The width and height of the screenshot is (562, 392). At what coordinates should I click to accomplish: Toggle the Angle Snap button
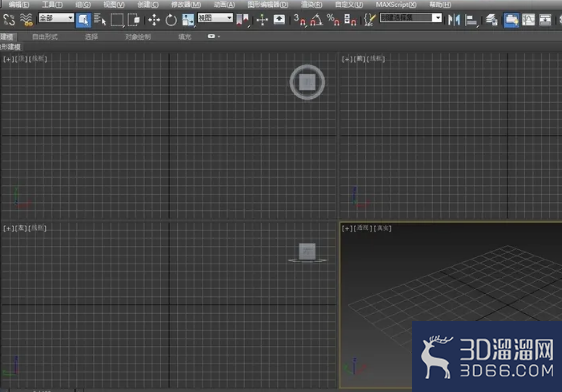point(316,20)
